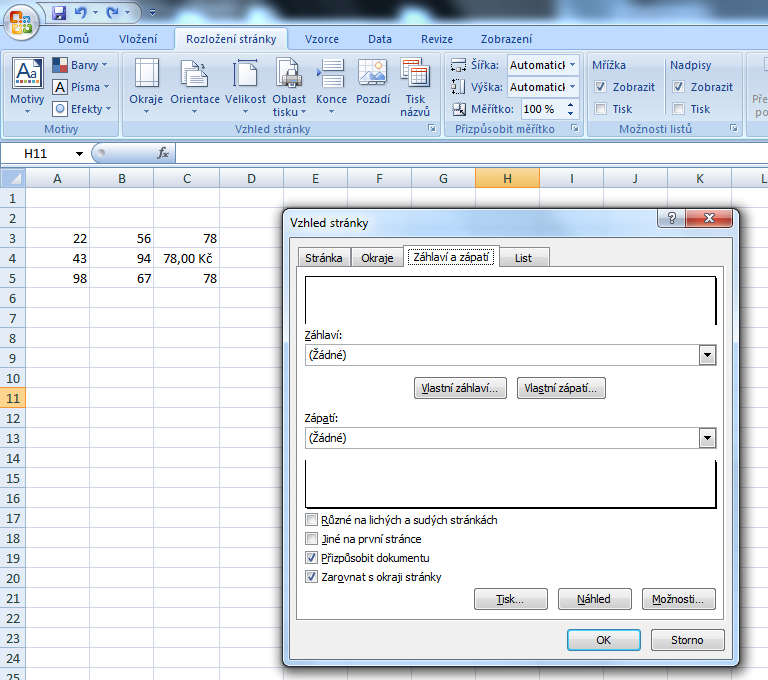Open the Motivy themes gallery
The image size is (768, 680).
point(27,86)
